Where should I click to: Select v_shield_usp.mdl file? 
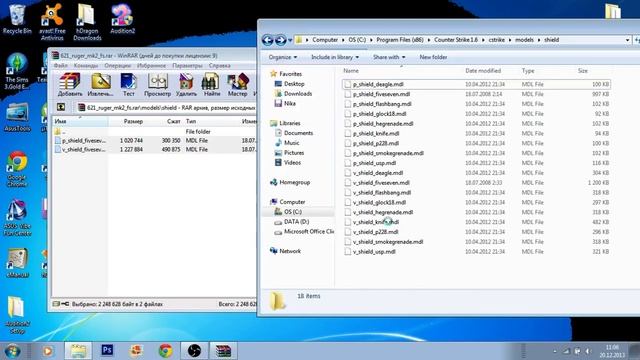pyautogui.click(x=476, y=252)
